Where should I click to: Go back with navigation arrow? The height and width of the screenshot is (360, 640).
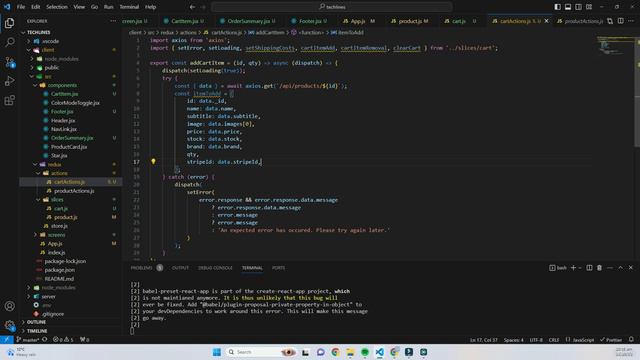pyautogui.click(x=192, y=7)
